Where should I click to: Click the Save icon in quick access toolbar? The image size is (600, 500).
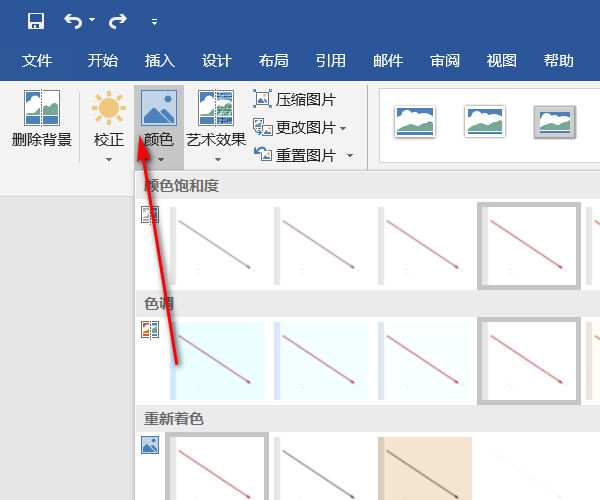36,21
